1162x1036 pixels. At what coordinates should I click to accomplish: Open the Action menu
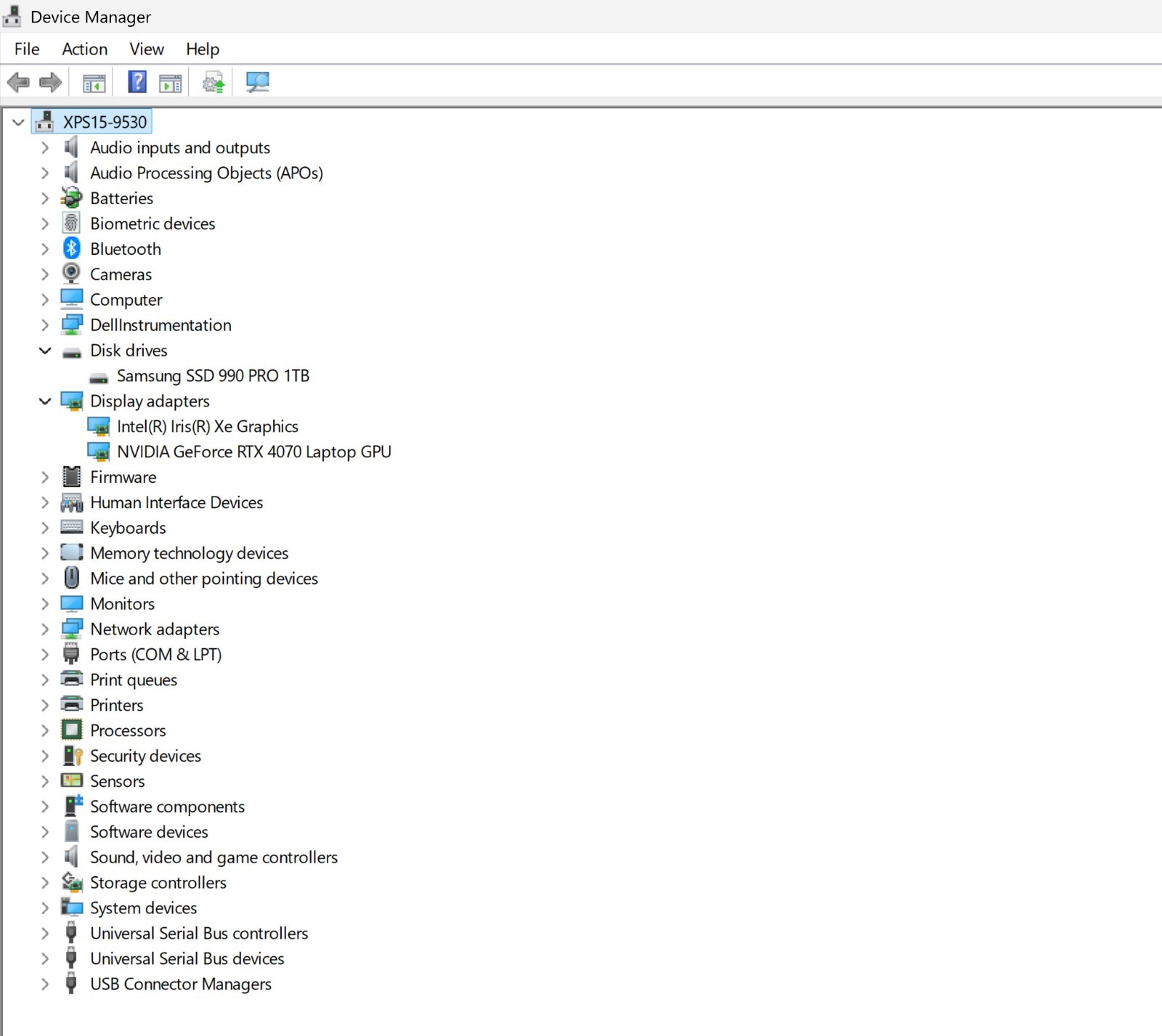(x=84, y=49)
